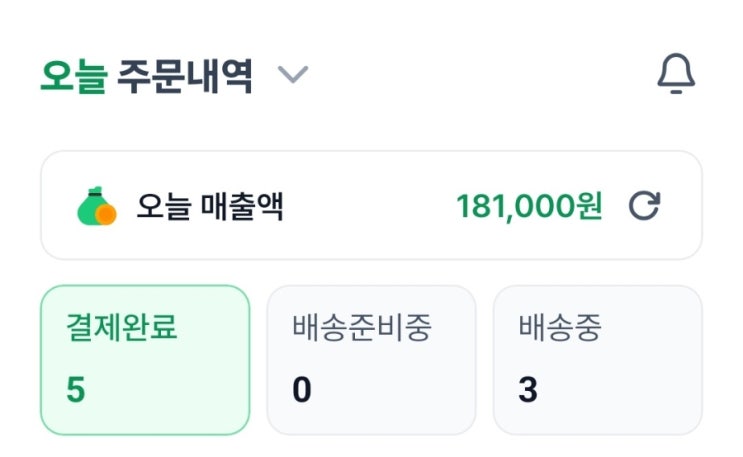Show orders in the 배송중 tab
This screenshot has width=743, height=457.
597,360
